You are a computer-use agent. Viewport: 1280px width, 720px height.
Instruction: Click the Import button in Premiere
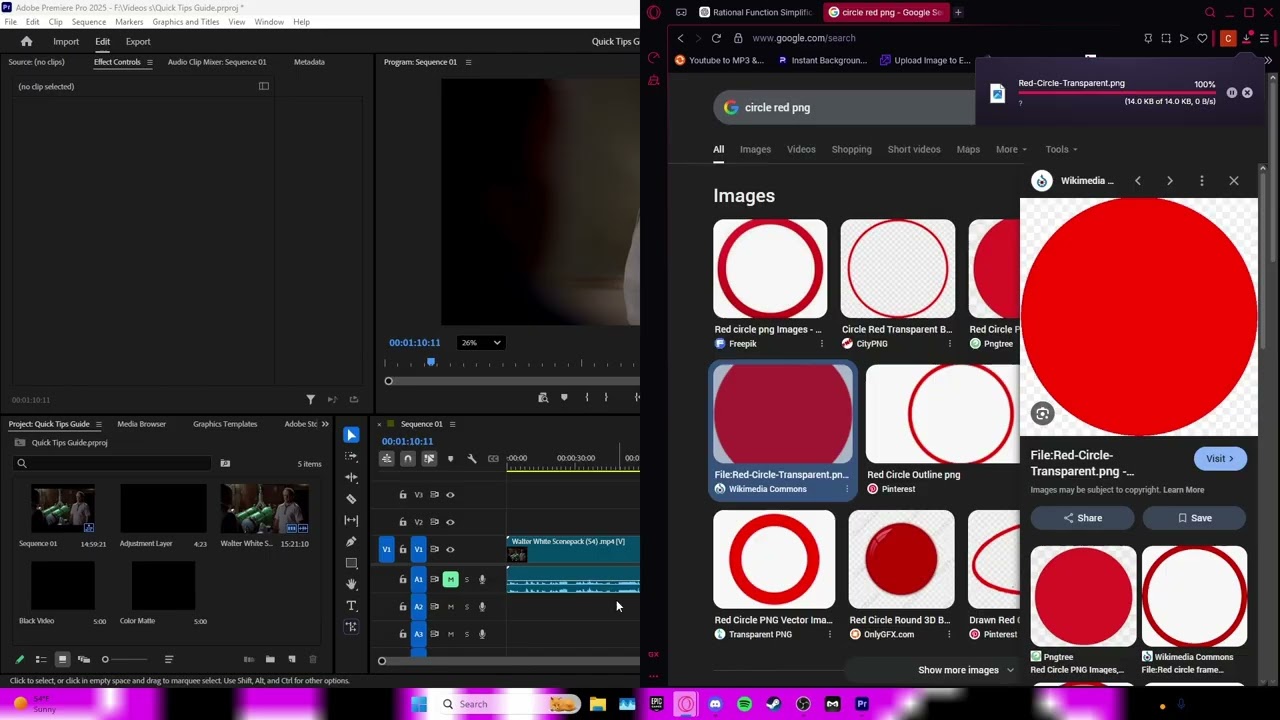66,42
